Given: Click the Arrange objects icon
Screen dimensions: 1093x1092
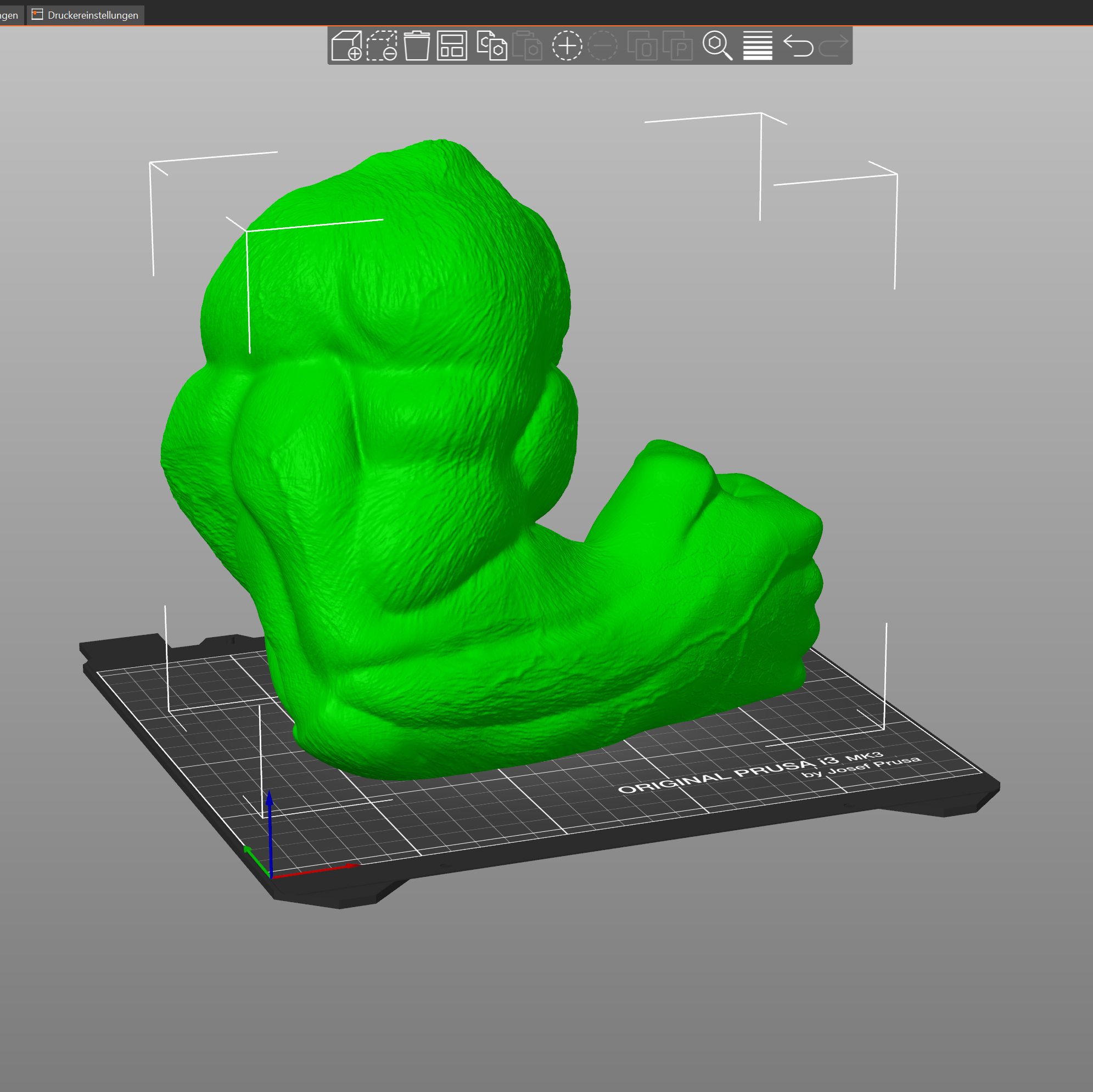Looking at the screenshot, I should [452, 46].
